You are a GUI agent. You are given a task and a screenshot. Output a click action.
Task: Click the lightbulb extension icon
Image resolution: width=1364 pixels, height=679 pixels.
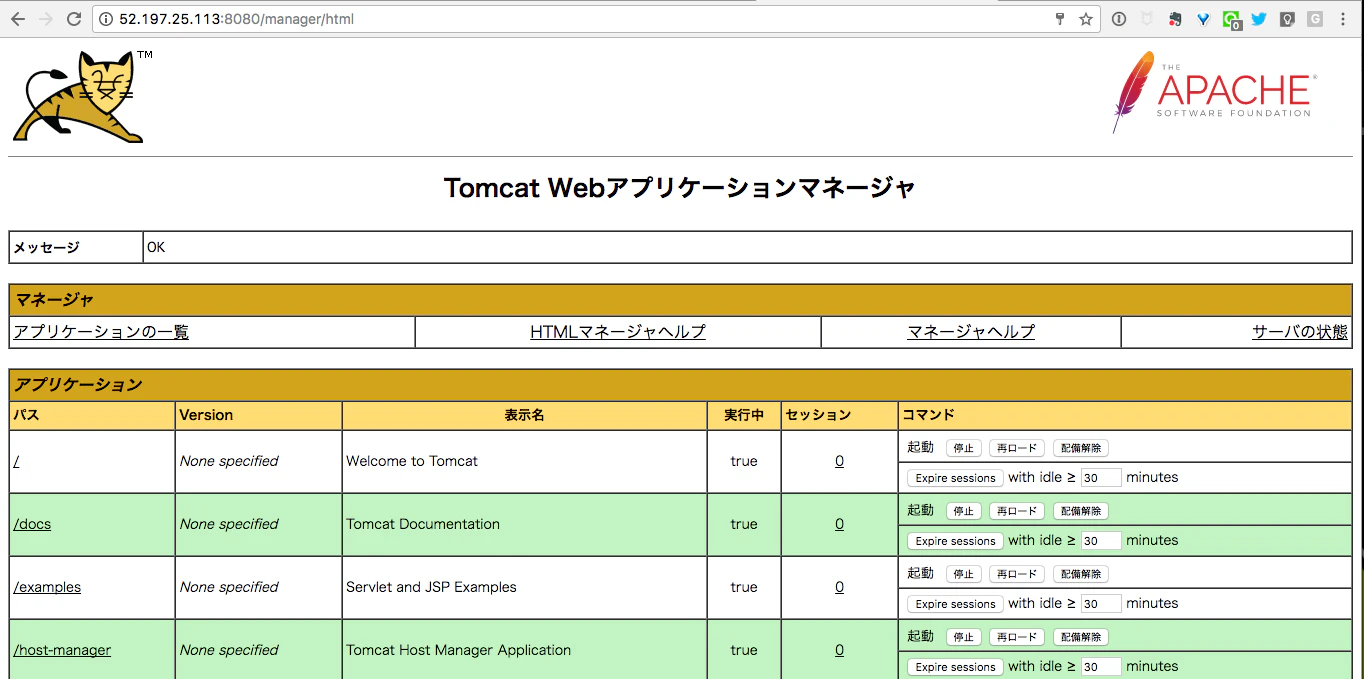click(x=1287, y=19)
